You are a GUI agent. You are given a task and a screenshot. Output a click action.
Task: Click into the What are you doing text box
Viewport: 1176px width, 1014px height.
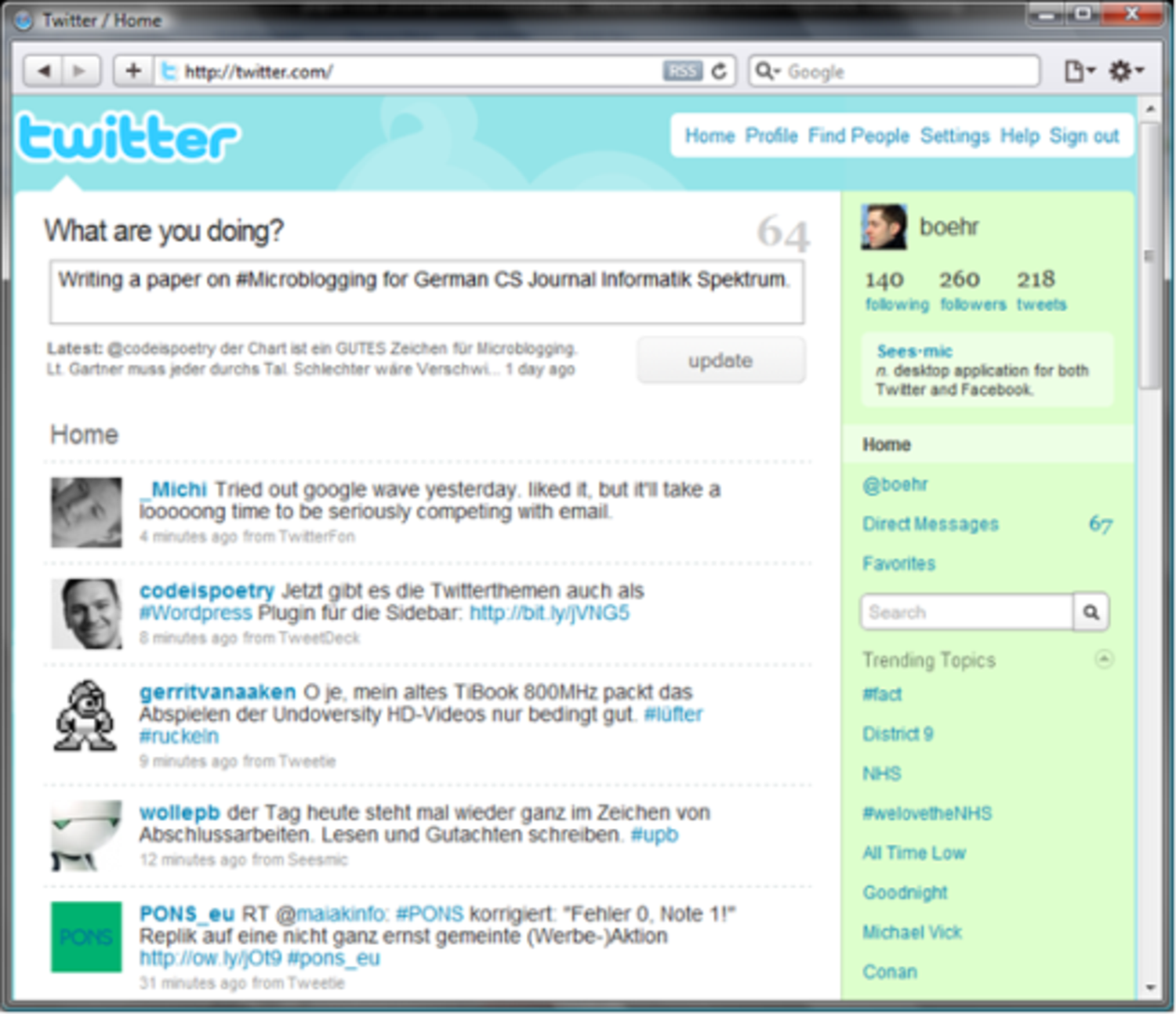point(426,292)
